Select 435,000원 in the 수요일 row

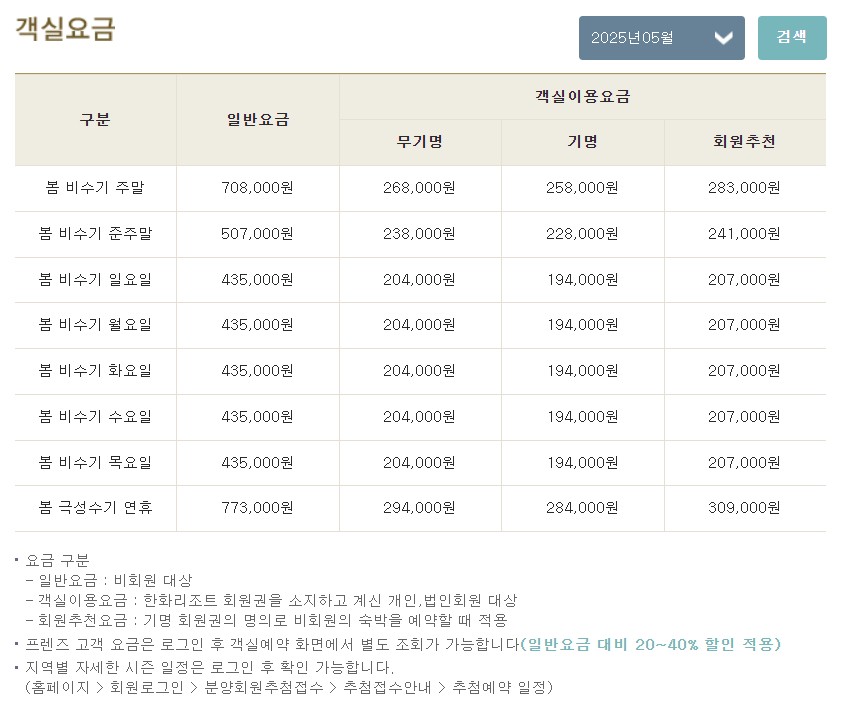point(257,416)
